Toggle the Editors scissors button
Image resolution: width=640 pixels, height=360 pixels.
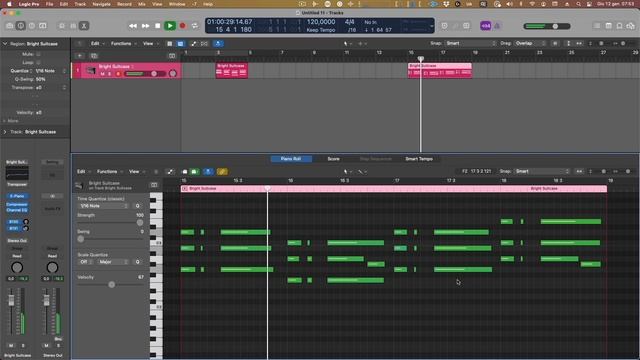point(84,26)
